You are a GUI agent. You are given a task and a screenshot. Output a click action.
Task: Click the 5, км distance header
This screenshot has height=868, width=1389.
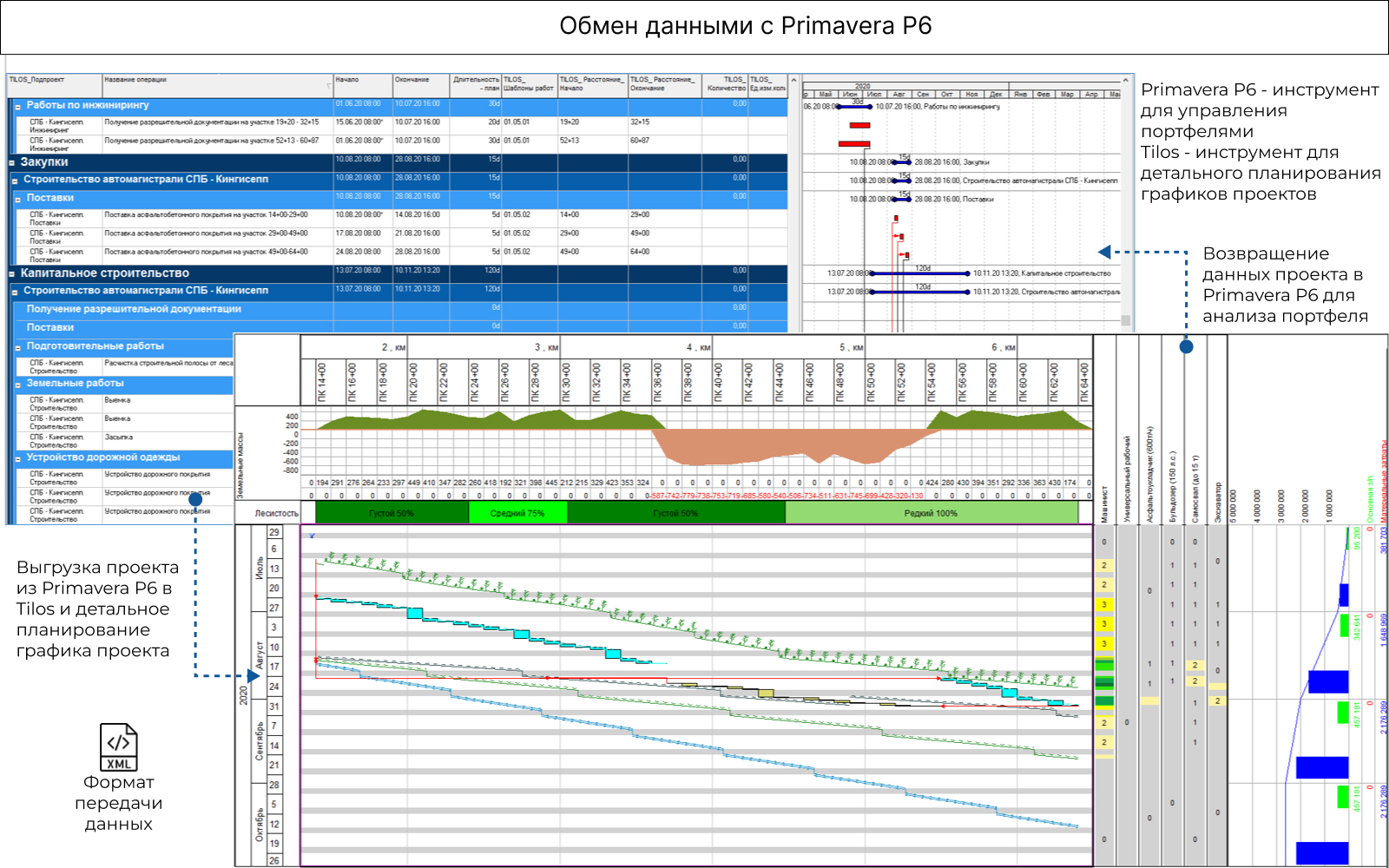(852, 347)
